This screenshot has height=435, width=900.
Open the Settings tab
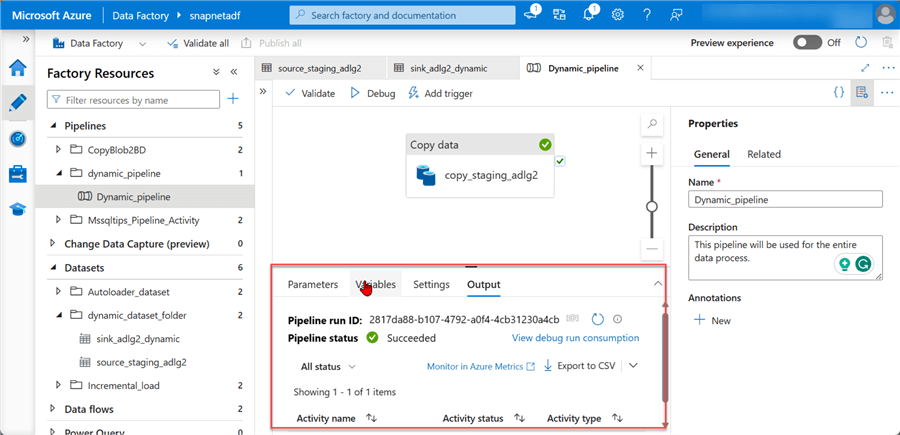431,284
